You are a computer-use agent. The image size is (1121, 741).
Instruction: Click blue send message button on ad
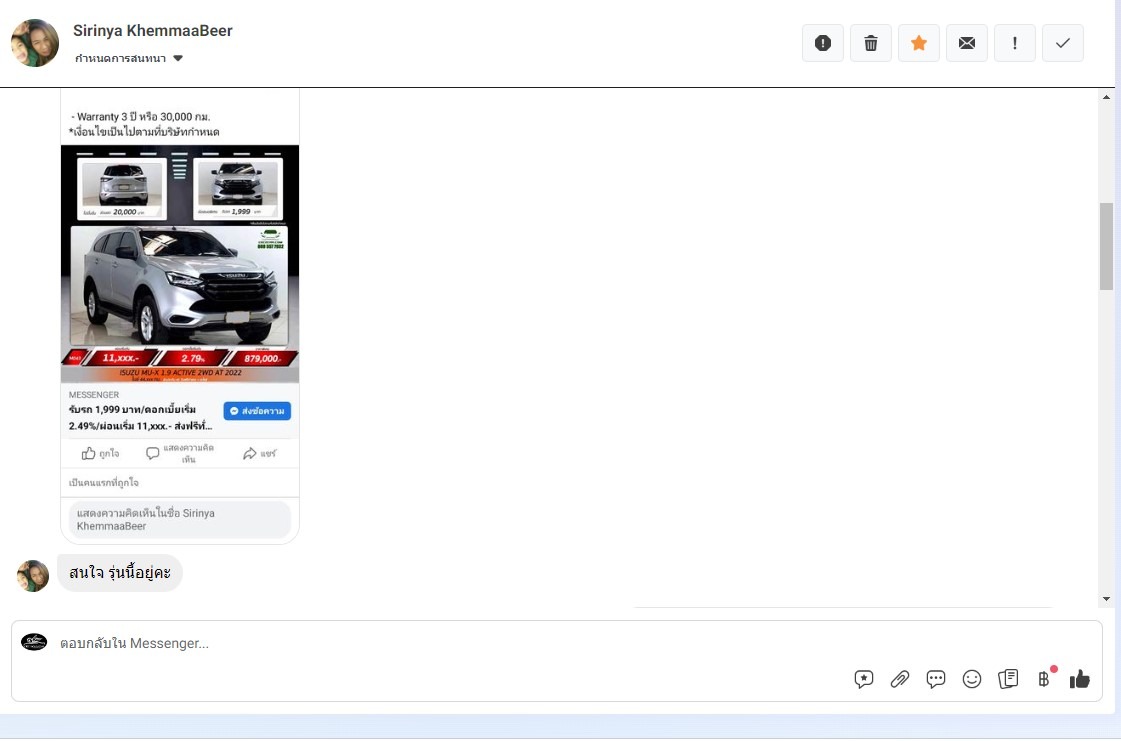coord(257,411)
